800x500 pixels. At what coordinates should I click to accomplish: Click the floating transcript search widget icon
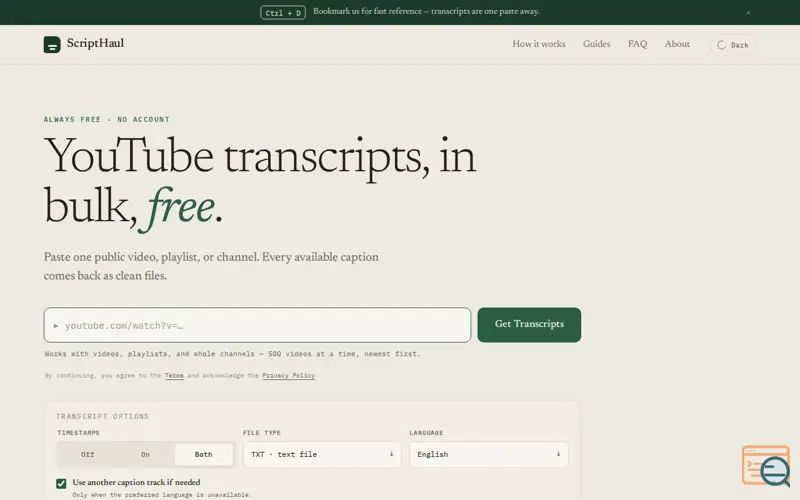tap(766, 465)
